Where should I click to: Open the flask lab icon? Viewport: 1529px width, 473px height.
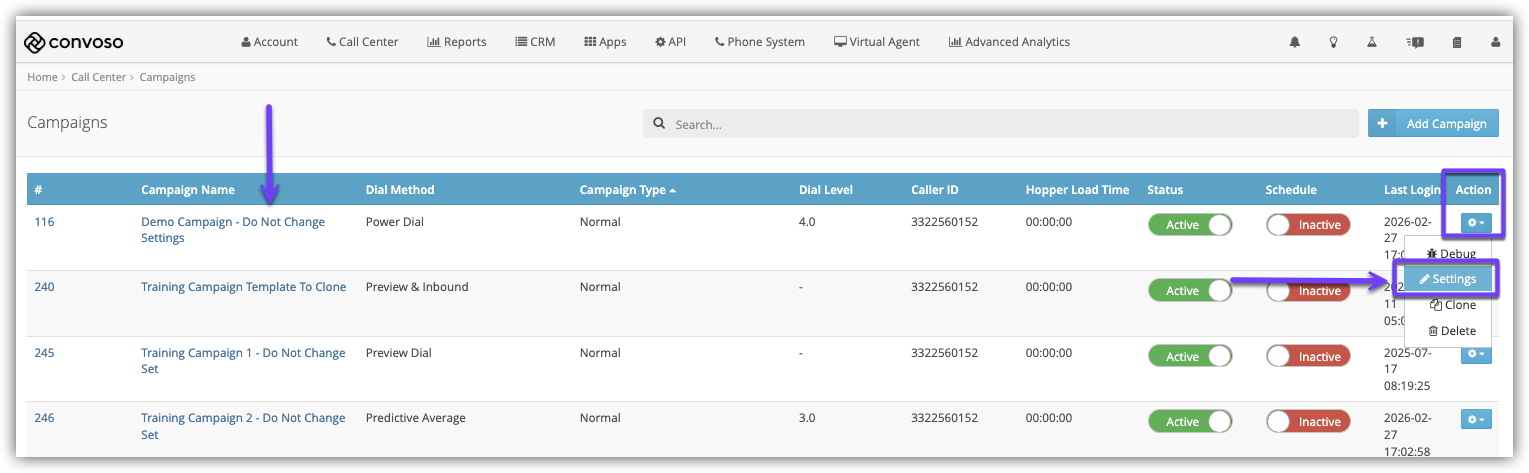click(1373, 43)
